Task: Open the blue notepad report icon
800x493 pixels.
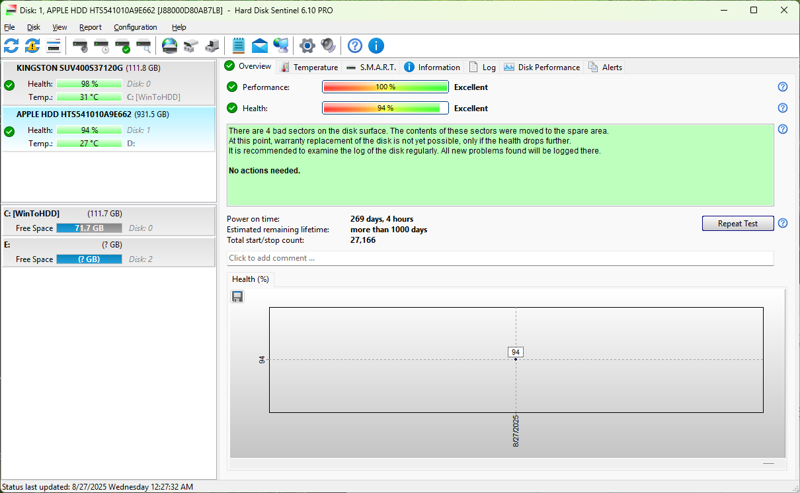Action: coord(238,46)
